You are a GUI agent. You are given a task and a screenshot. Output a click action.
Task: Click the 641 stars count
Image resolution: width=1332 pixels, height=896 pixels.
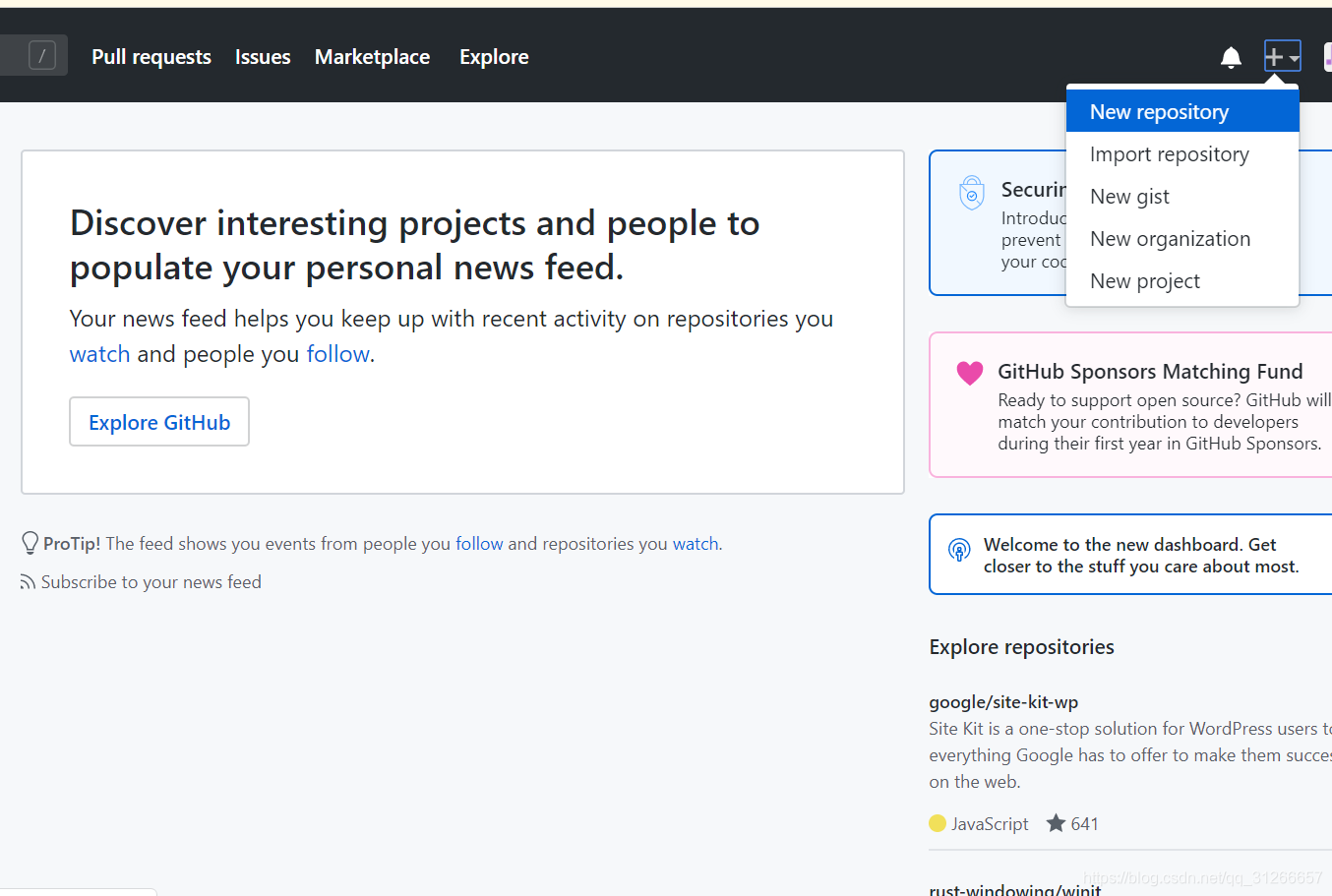click(1084, 824)
